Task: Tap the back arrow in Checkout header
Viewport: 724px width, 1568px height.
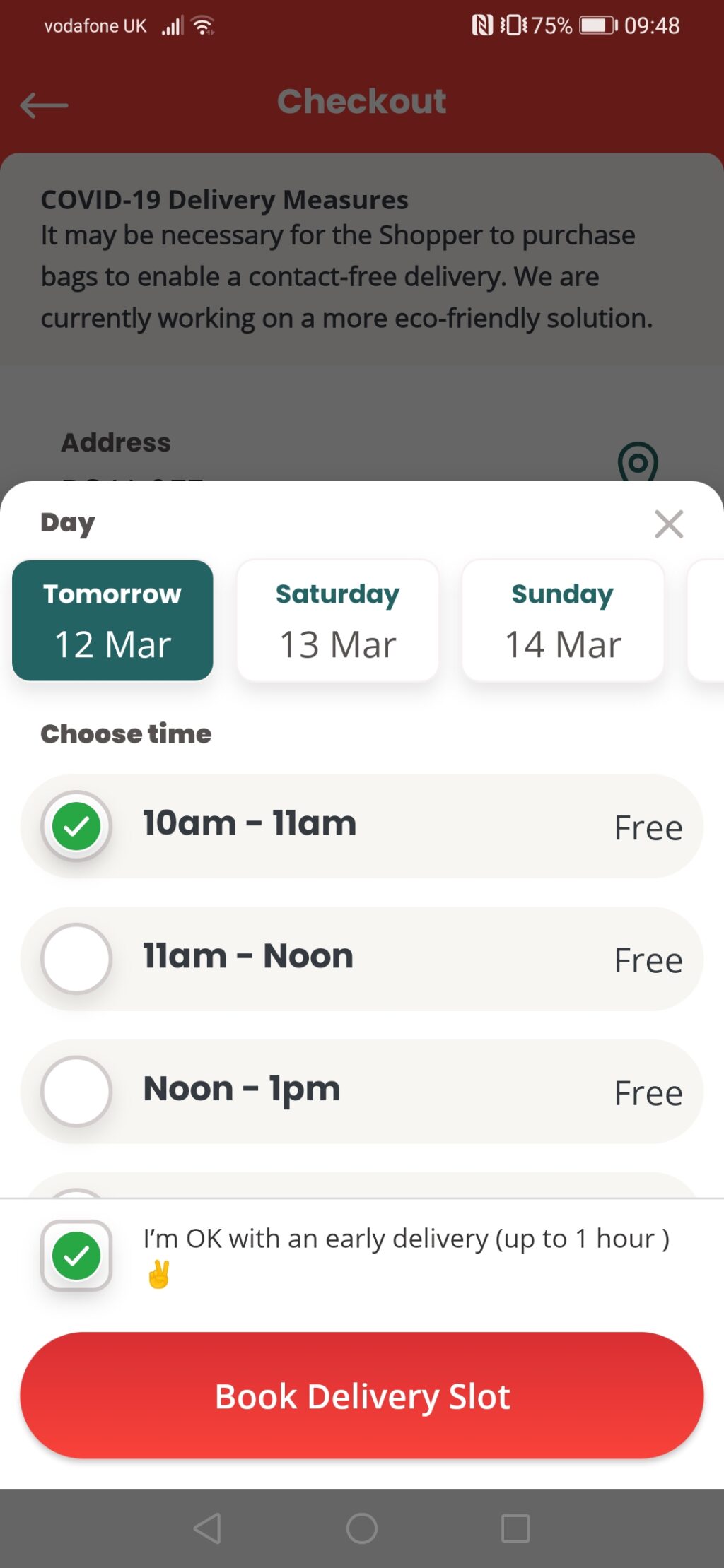Action: 44,105
